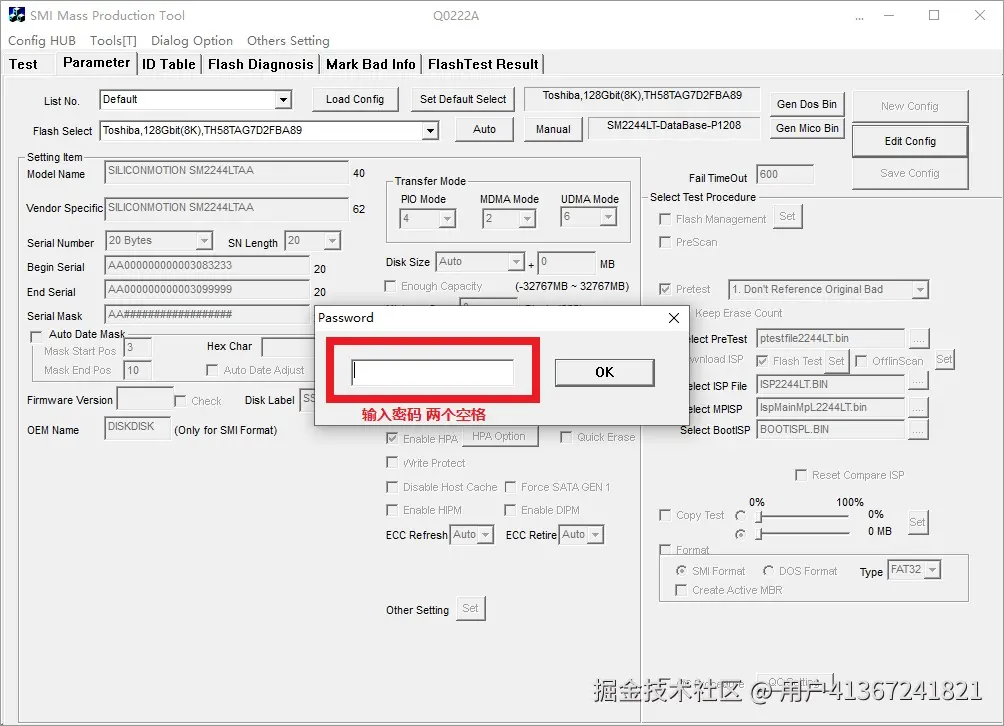The height and width of the screenshot is (726, 1004).
Task: Open the Dialog Option menu
Action: pos(191,40)
